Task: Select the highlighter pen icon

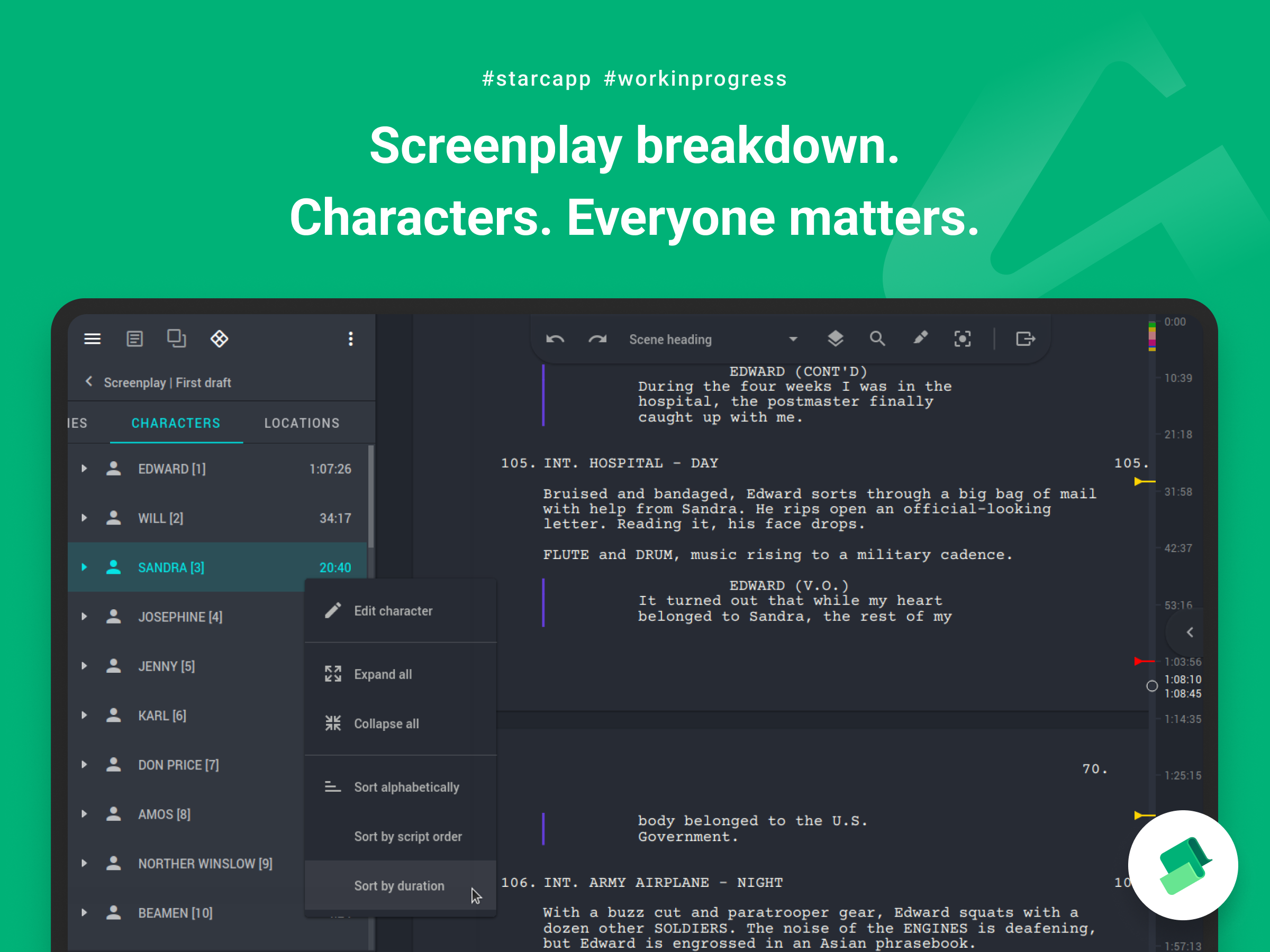Action: click(x=920, y=338)
